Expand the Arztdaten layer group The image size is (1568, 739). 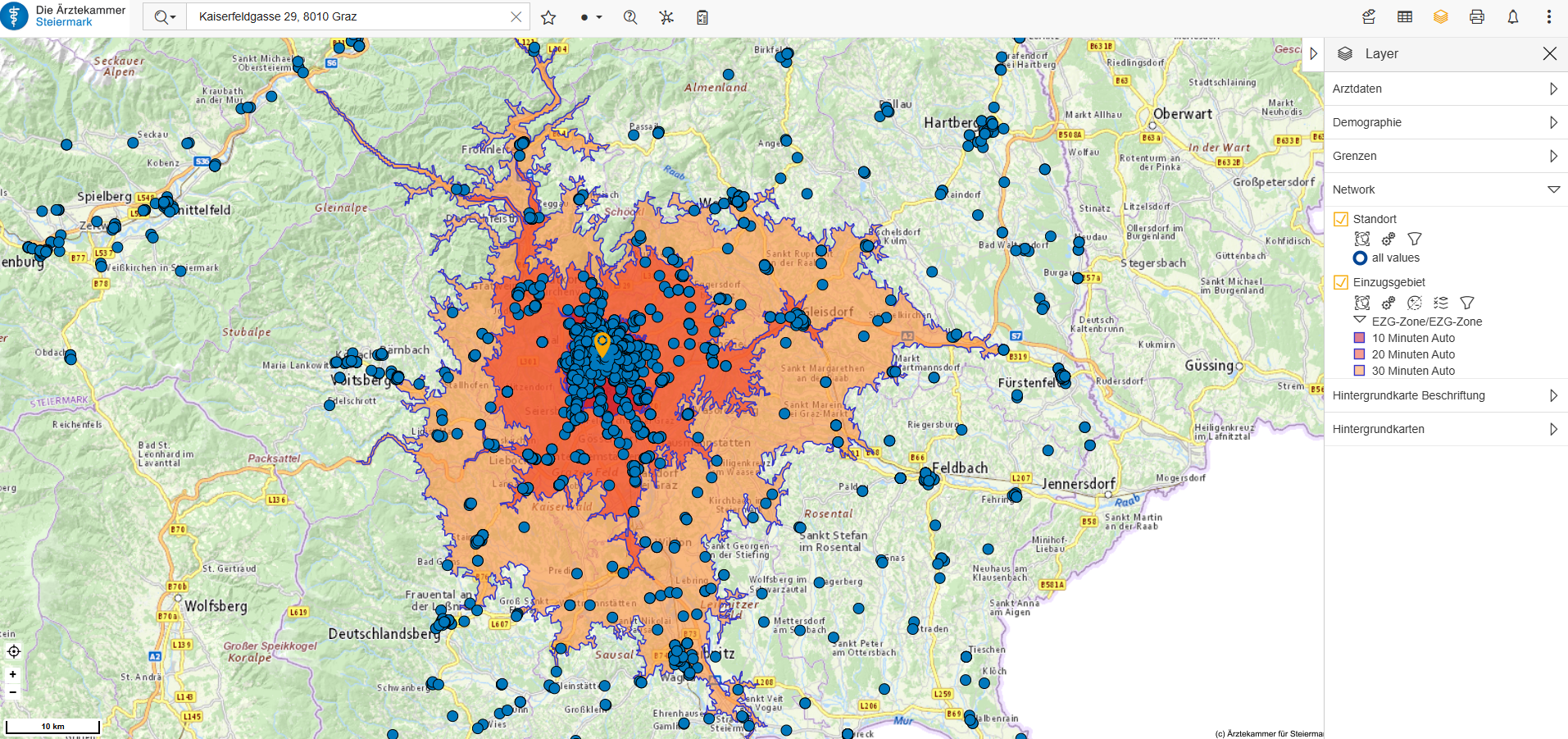(x=1553, y=89)
